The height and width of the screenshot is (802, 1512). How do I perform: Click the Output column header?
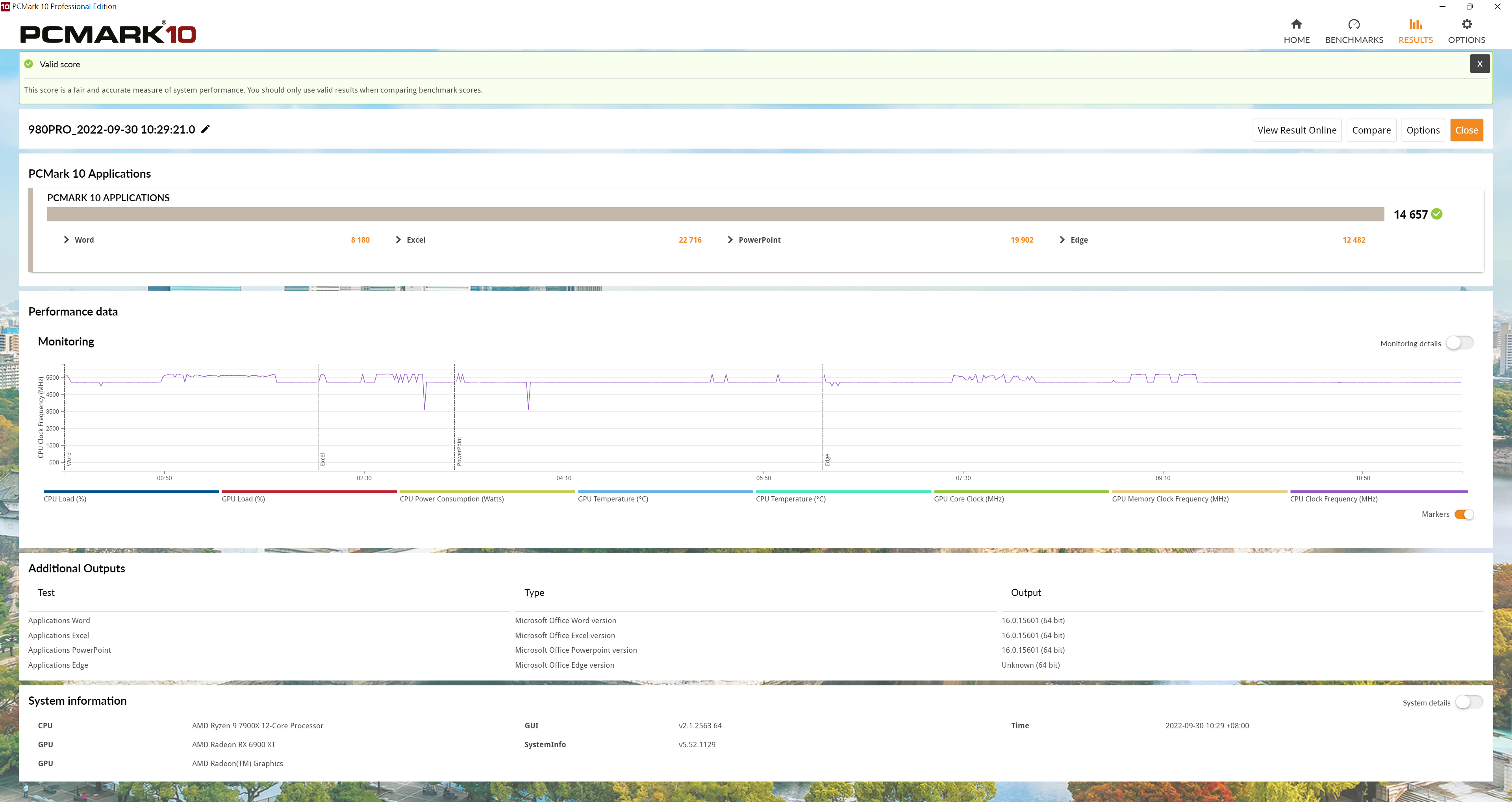coord(1025,592)
